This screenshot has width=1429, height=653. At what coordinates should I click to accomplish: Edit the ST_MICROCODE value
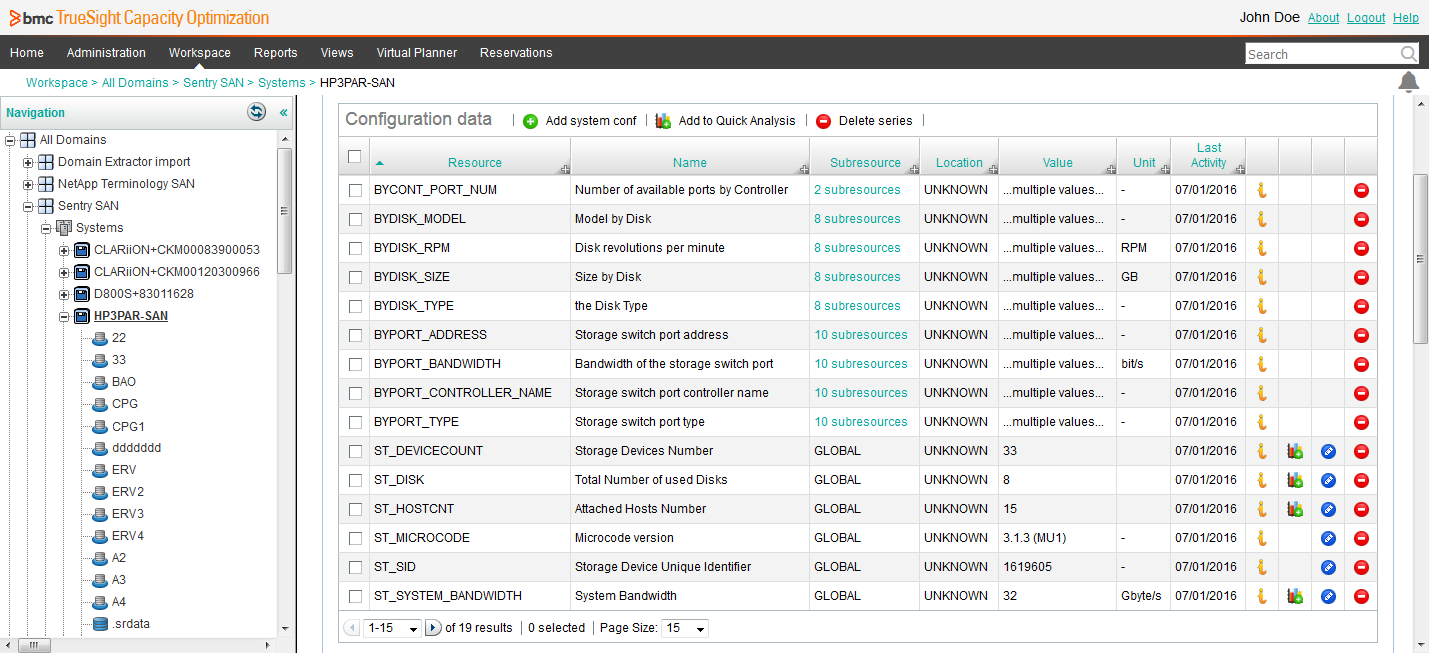click(x=1328, y=538)
